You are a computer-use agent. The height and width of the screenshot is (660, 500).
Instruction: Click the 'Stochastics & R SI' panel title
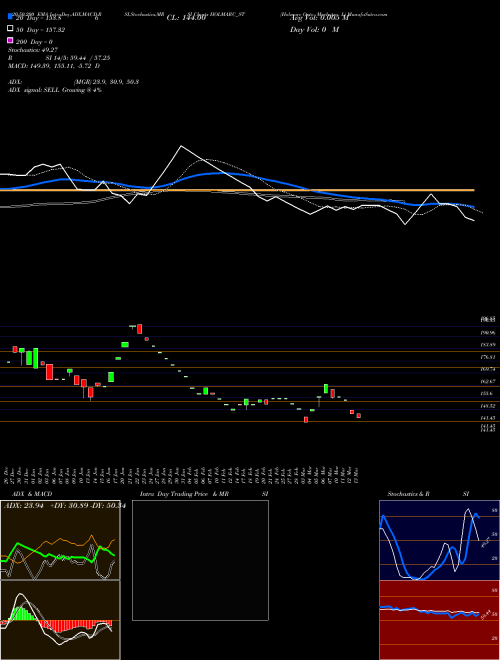[428, 494]
